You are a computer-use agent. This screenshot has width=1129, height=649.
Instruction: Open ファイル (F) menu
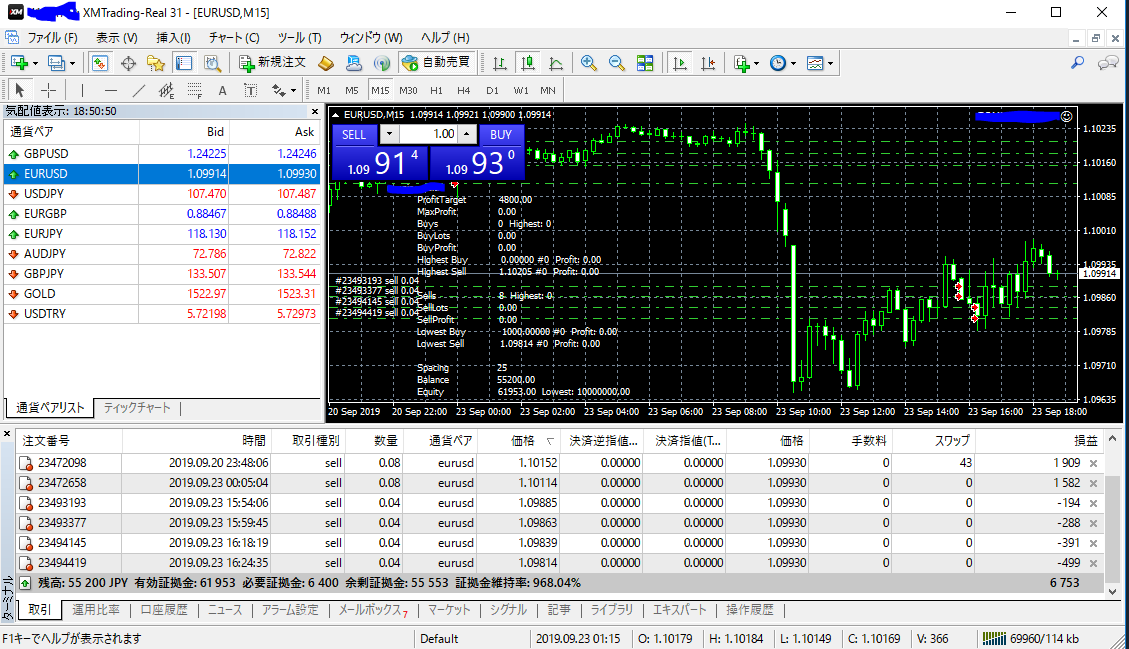(52, 37)
